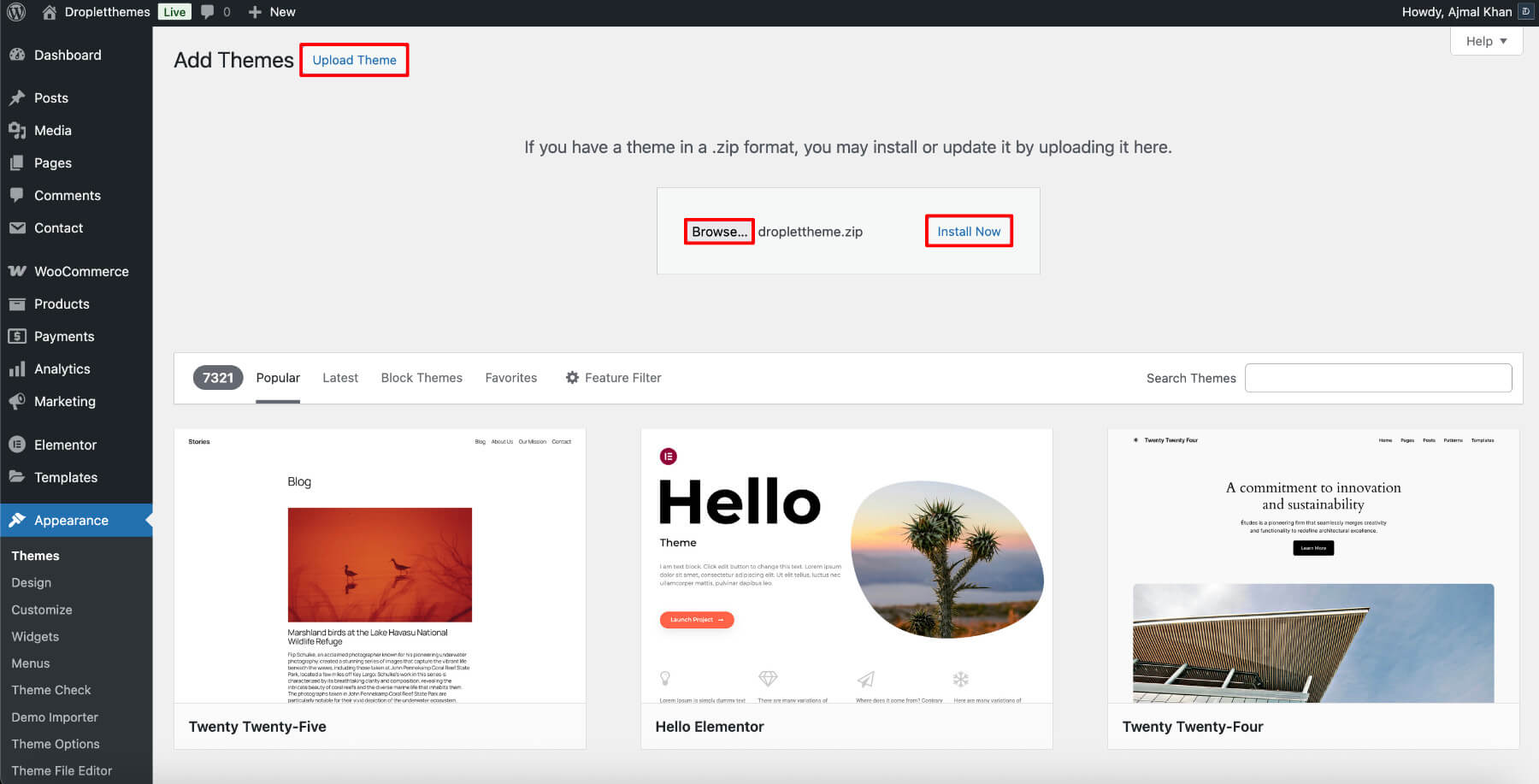The width and height of the screenshot is (1539, 784).
Task: Open the Media library from the sidebar
Action: tap(19, 130)
